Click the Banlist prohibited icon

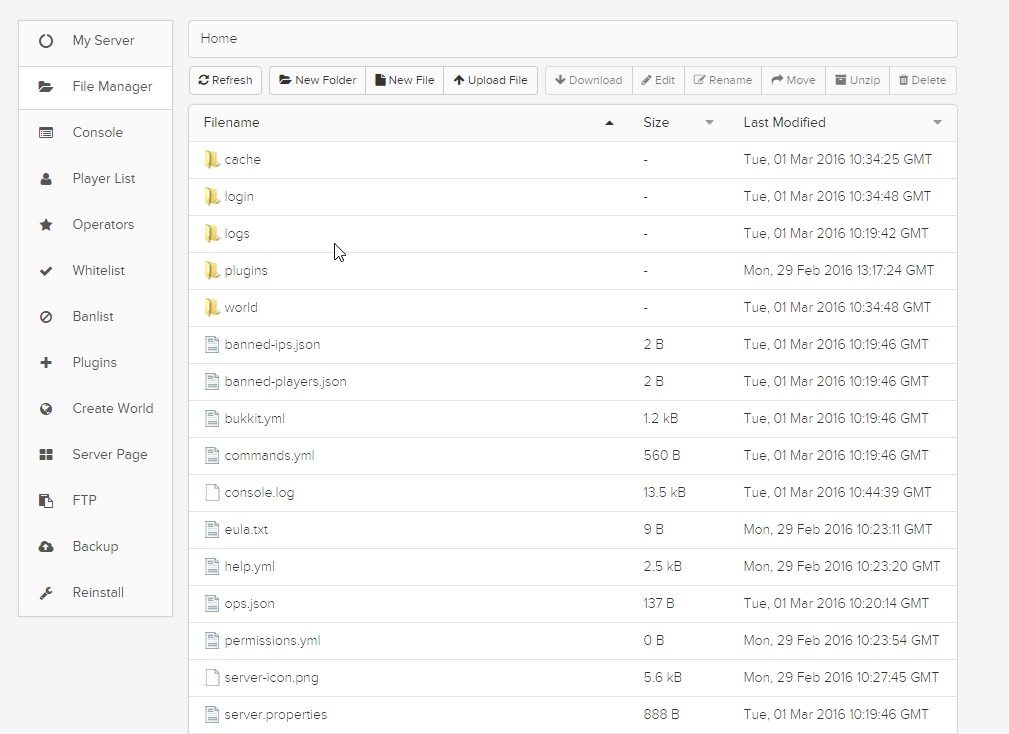click(x=46, y=317)
